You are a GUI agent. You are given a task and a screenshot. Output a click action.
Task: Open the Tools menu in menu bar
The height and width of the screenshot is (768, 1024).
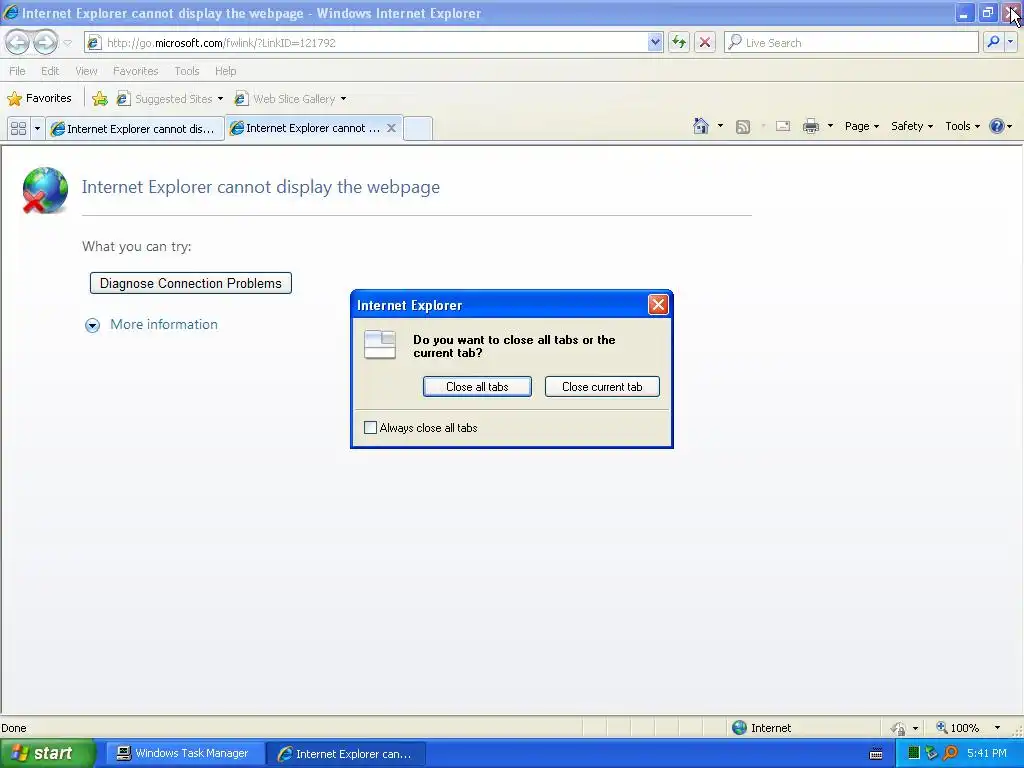tap(187, 71)
